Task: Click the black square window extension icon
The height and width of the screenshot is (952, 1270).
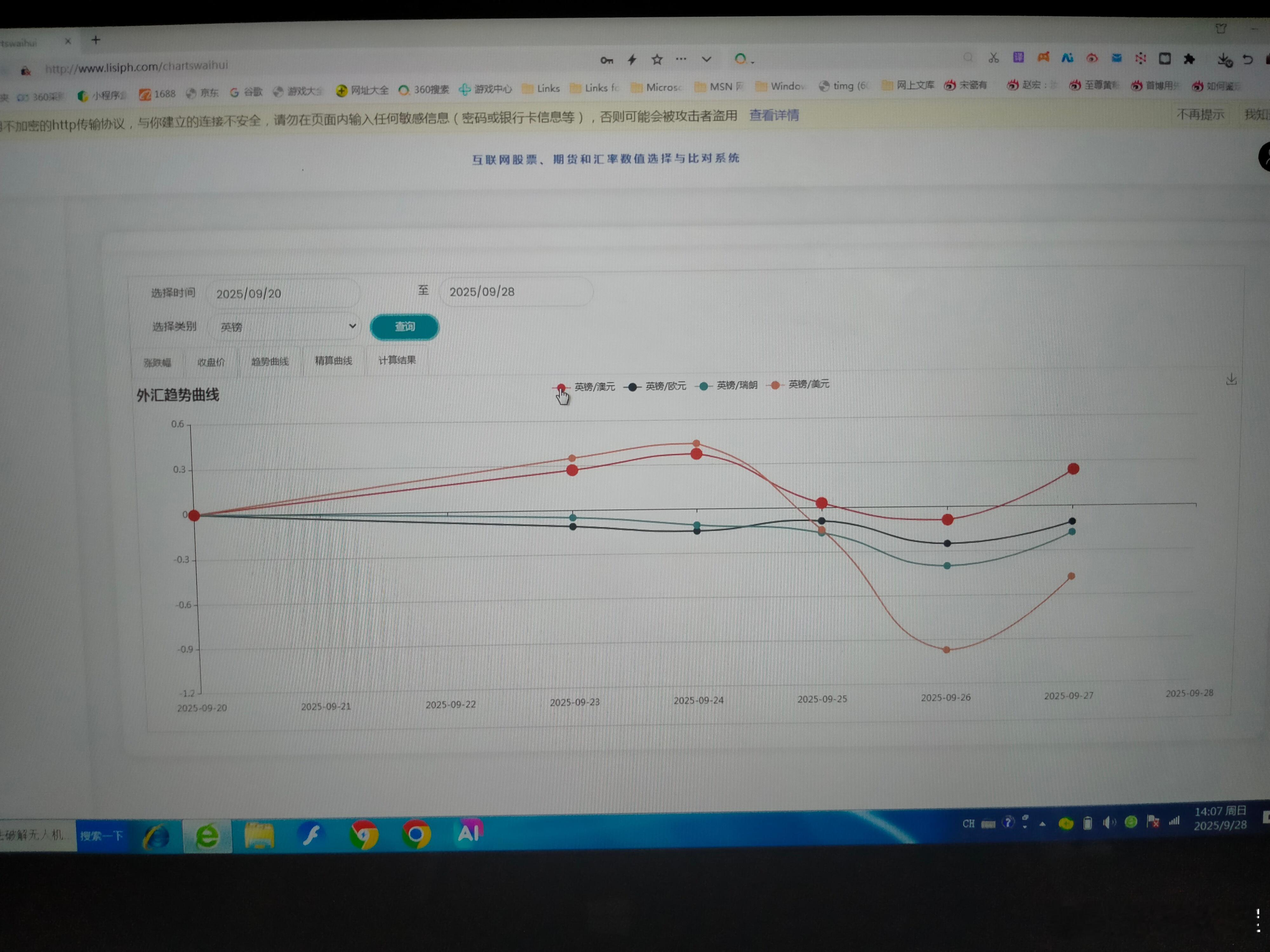Action: click(1165, 58)
